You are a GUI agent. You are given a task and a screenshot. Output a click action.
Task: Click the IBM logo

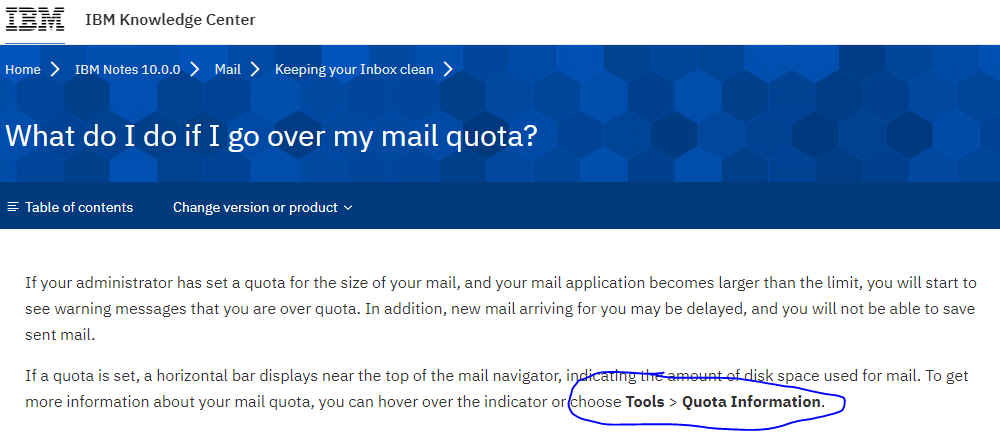pos(35,19)
